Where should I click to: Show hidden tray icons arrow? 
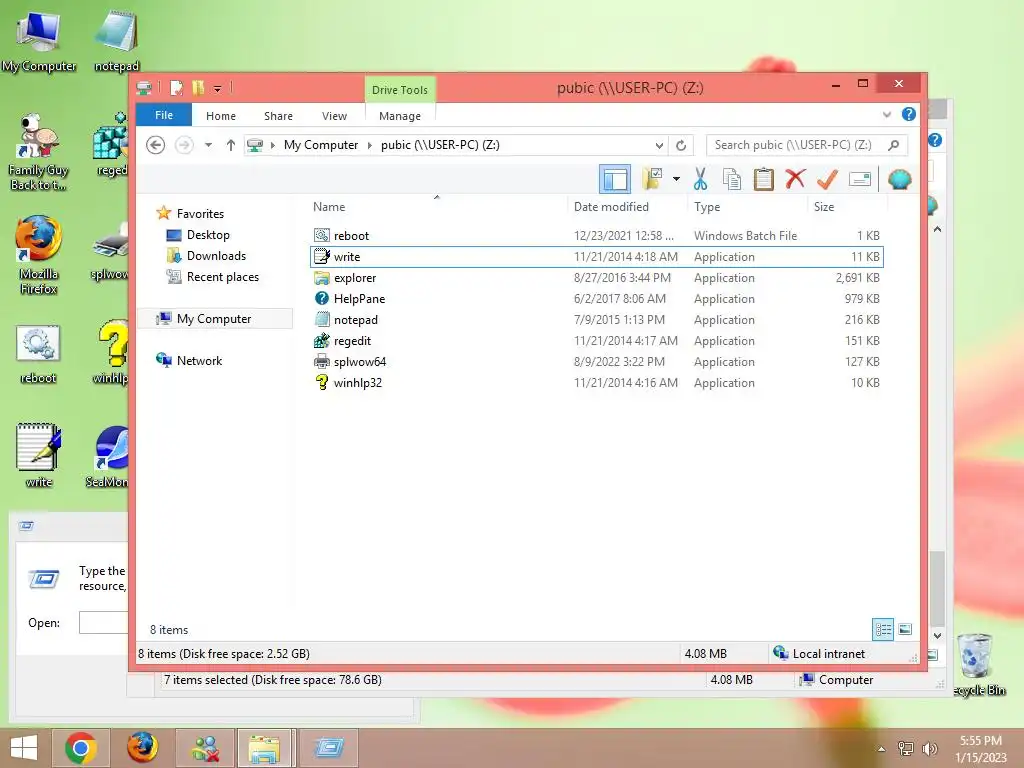pos(882,749)
